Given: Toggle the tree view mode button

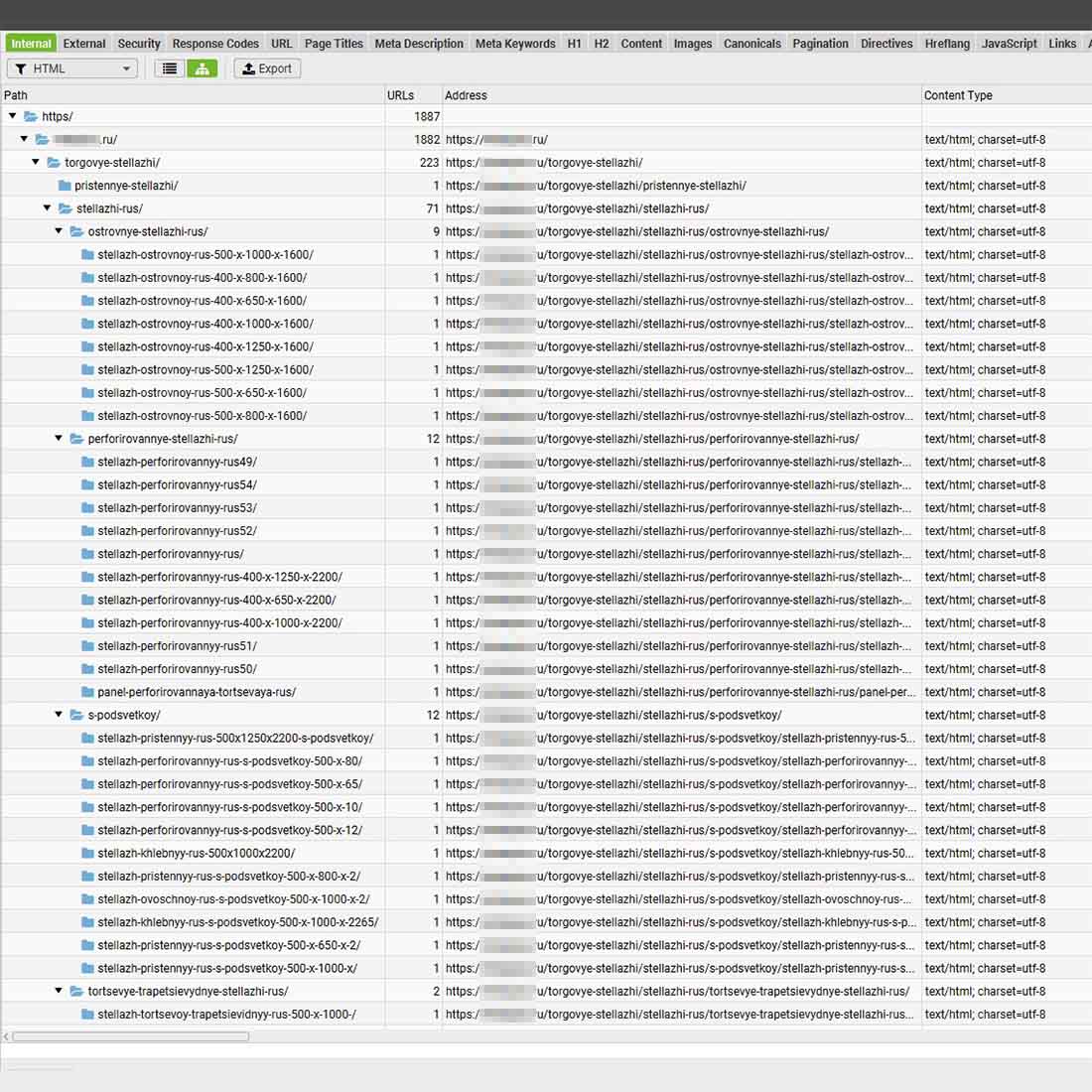Looking at the screenshot, I should click(202, 68).
